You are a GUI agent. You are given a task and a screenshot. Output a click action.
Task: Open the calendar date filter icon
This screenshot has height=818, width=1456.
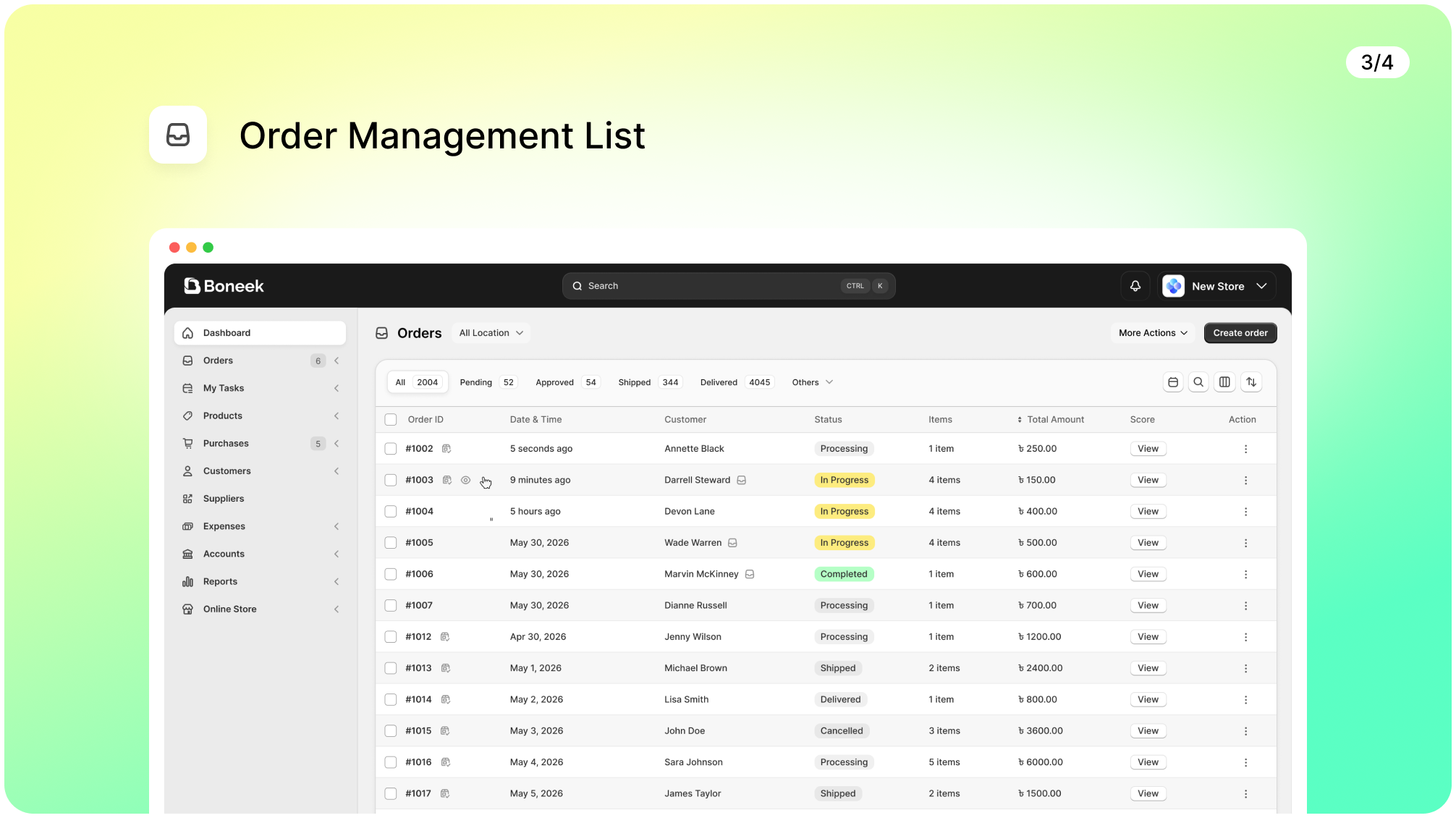click(x=1173, y=382)
